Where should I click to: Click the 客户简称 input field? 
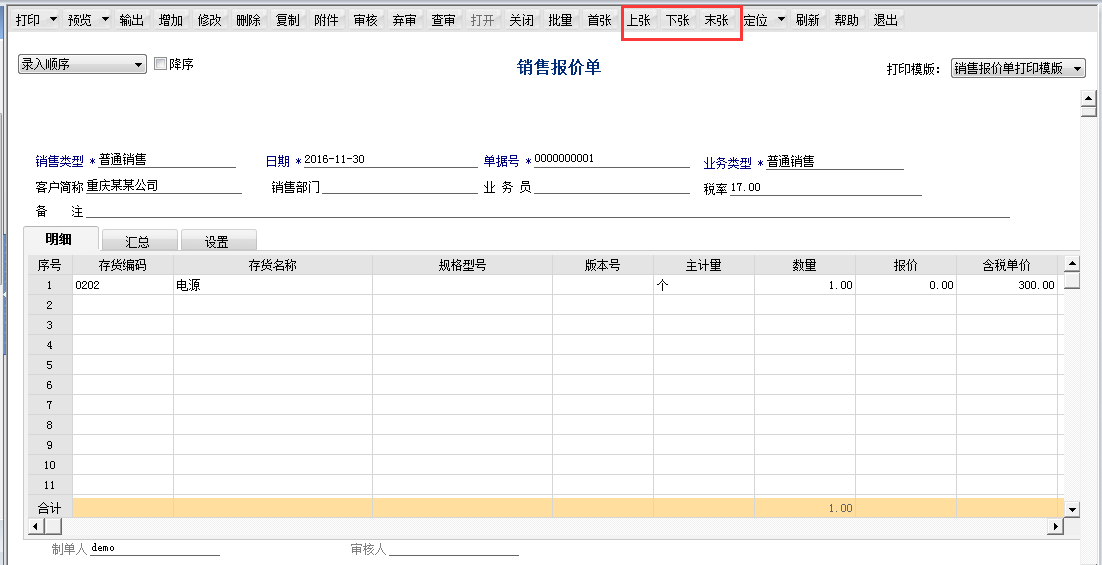[x=163, y=186]
